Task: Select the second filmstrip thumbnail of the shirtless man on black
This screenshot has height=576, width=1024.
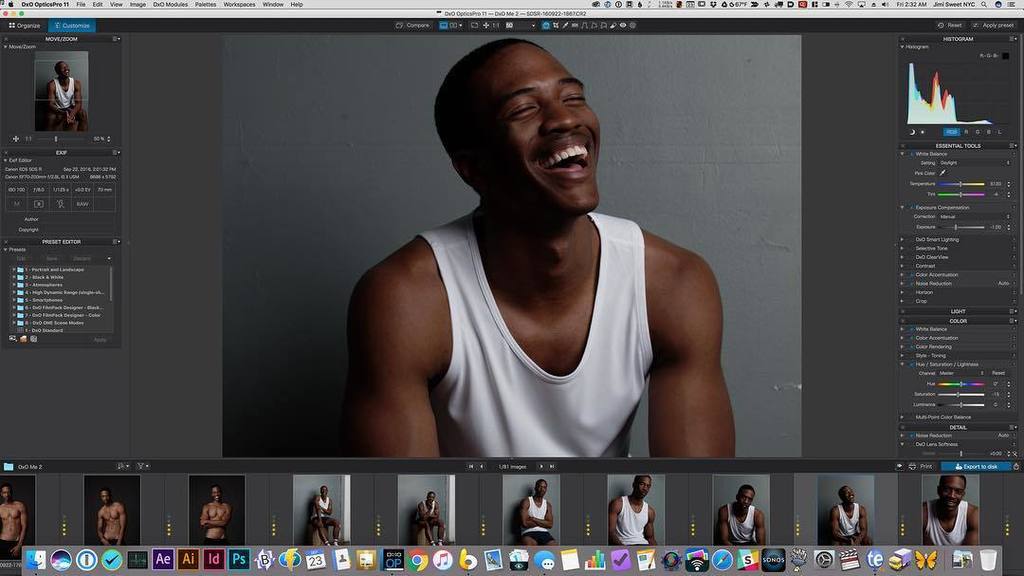Action: pos(112,510)
